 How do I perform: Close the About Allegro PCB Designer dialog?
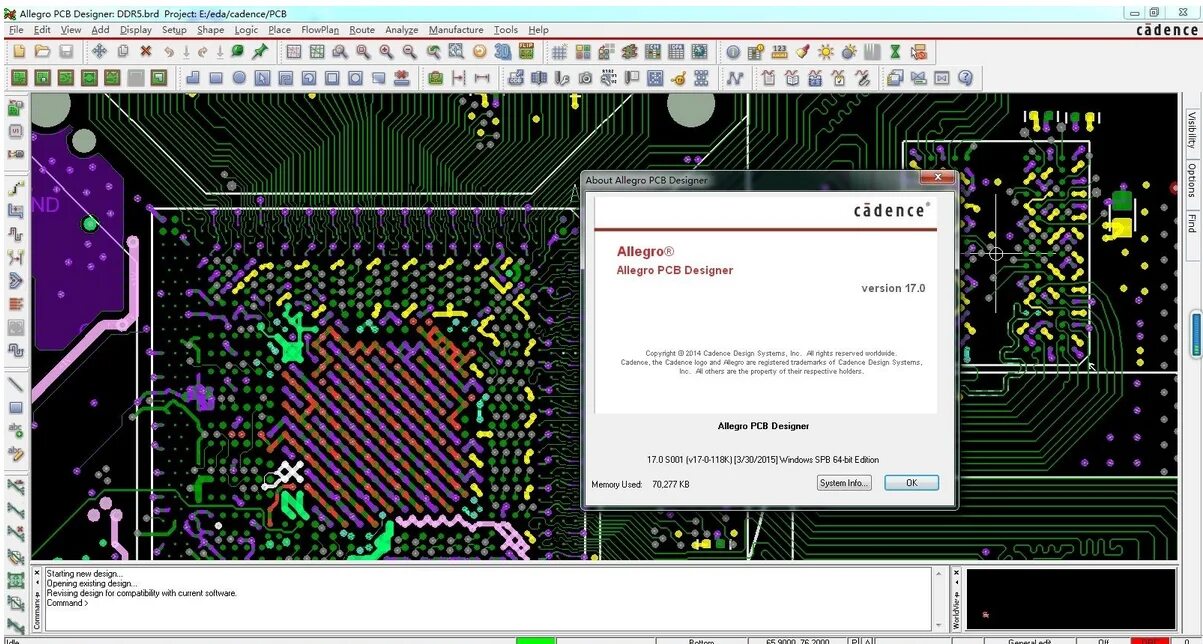click(937, 178)
